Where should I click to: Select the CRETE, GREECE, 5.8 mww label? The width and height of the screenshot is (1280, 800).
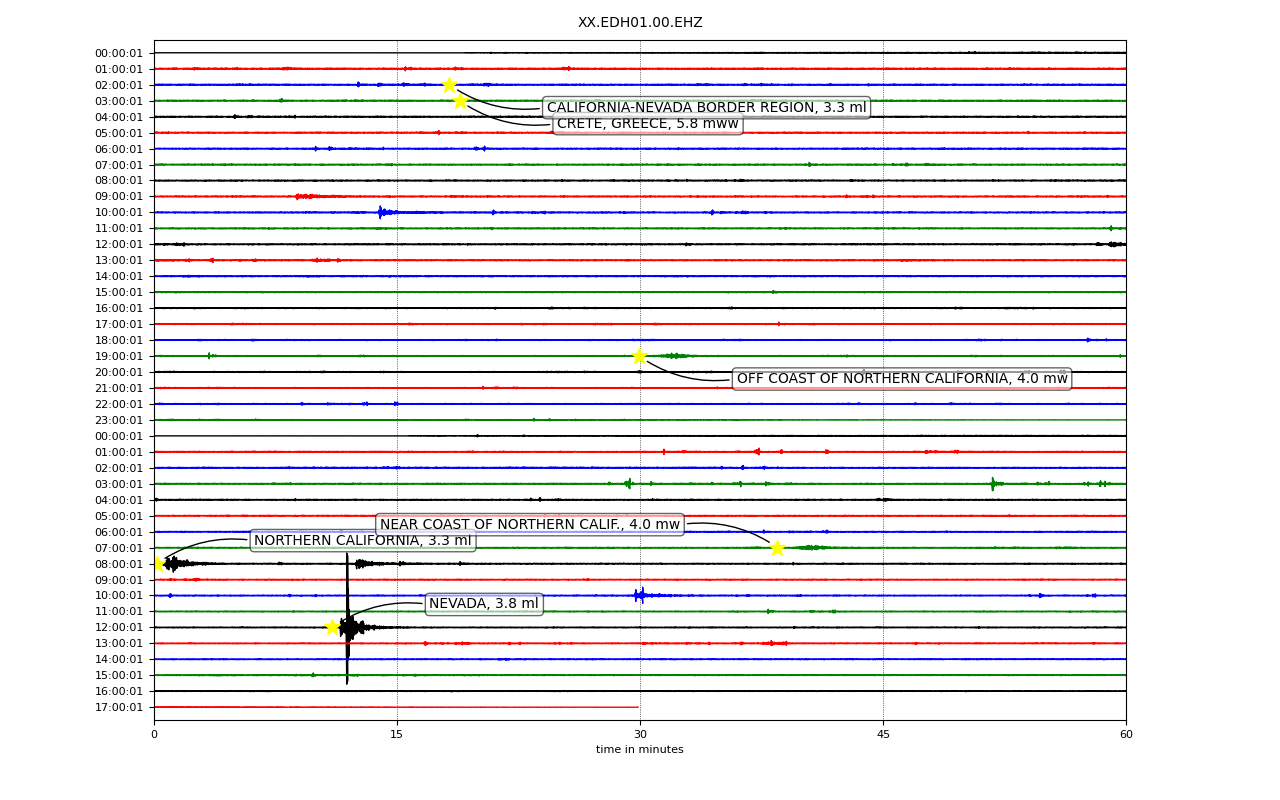point(647,124)
